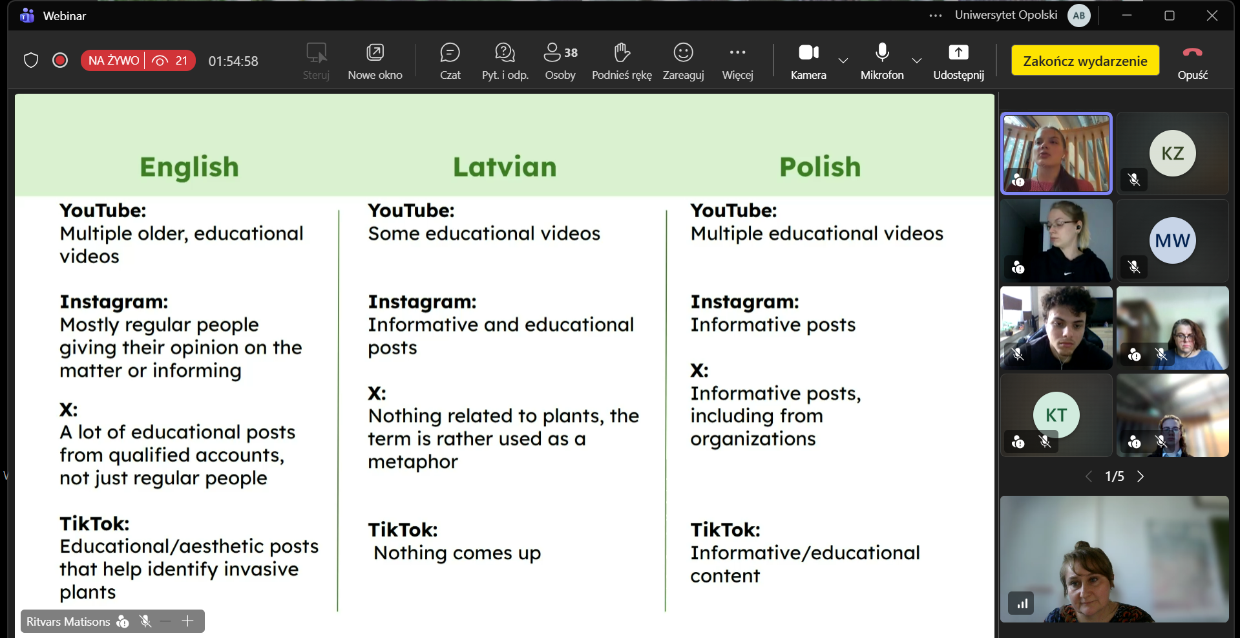Toggle the Kamera camera on or off
The width and height of the screenshot is (1240, 638).
coord(808,61)
